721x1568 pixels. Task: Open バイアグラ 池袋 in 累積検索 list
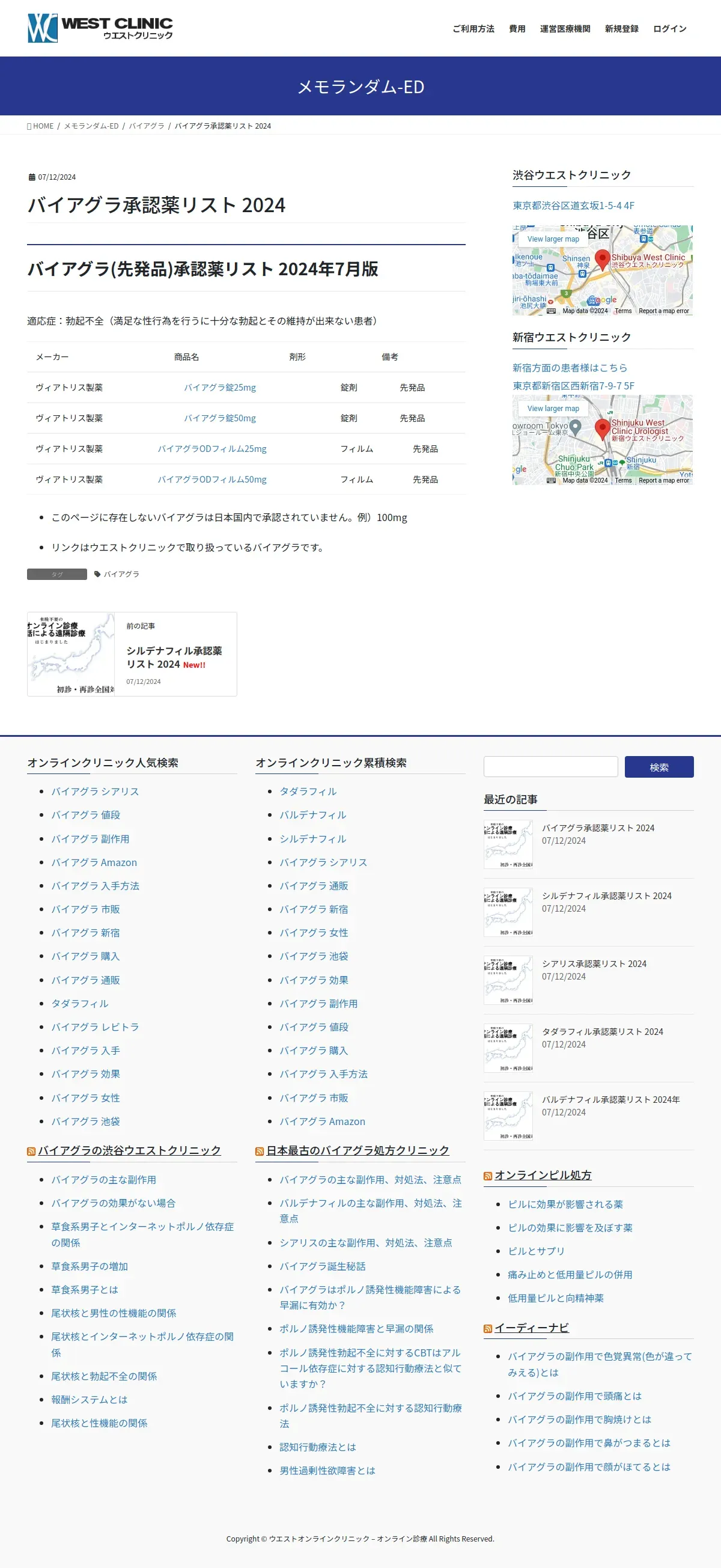pos(314,956)
